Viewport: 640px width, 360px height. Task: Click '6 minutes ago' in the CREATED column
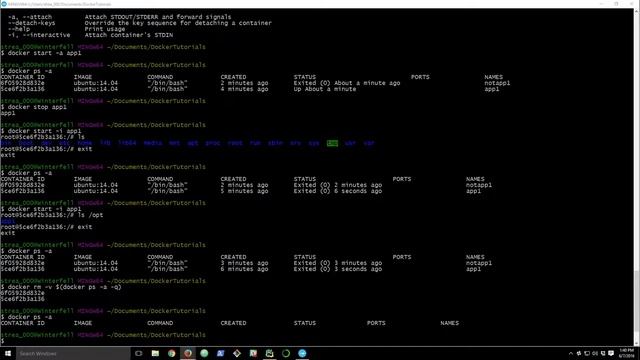(244, 269)
